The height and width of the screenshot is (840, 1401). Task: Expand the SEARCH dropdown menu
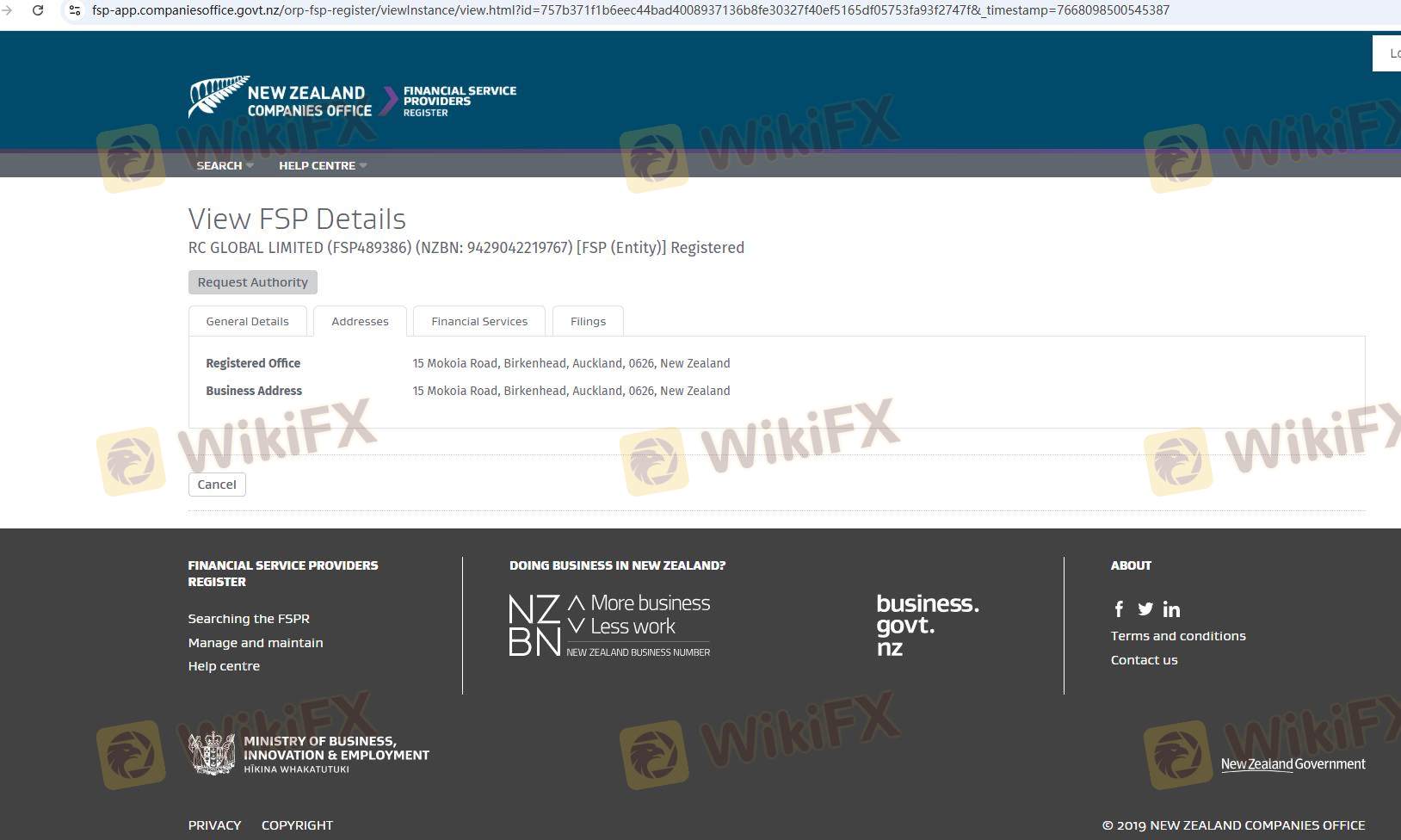(224, 165)
